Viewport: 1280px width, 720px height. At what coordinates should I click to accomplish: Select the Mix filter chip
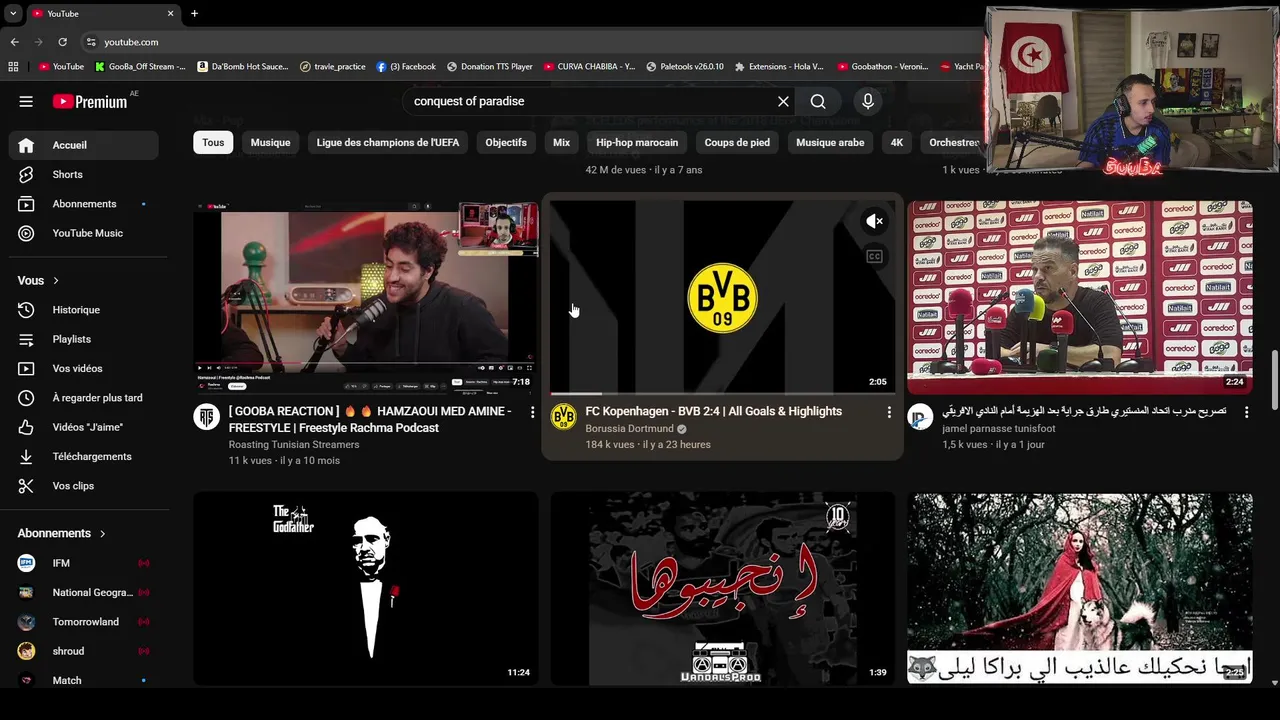point(561,143)
